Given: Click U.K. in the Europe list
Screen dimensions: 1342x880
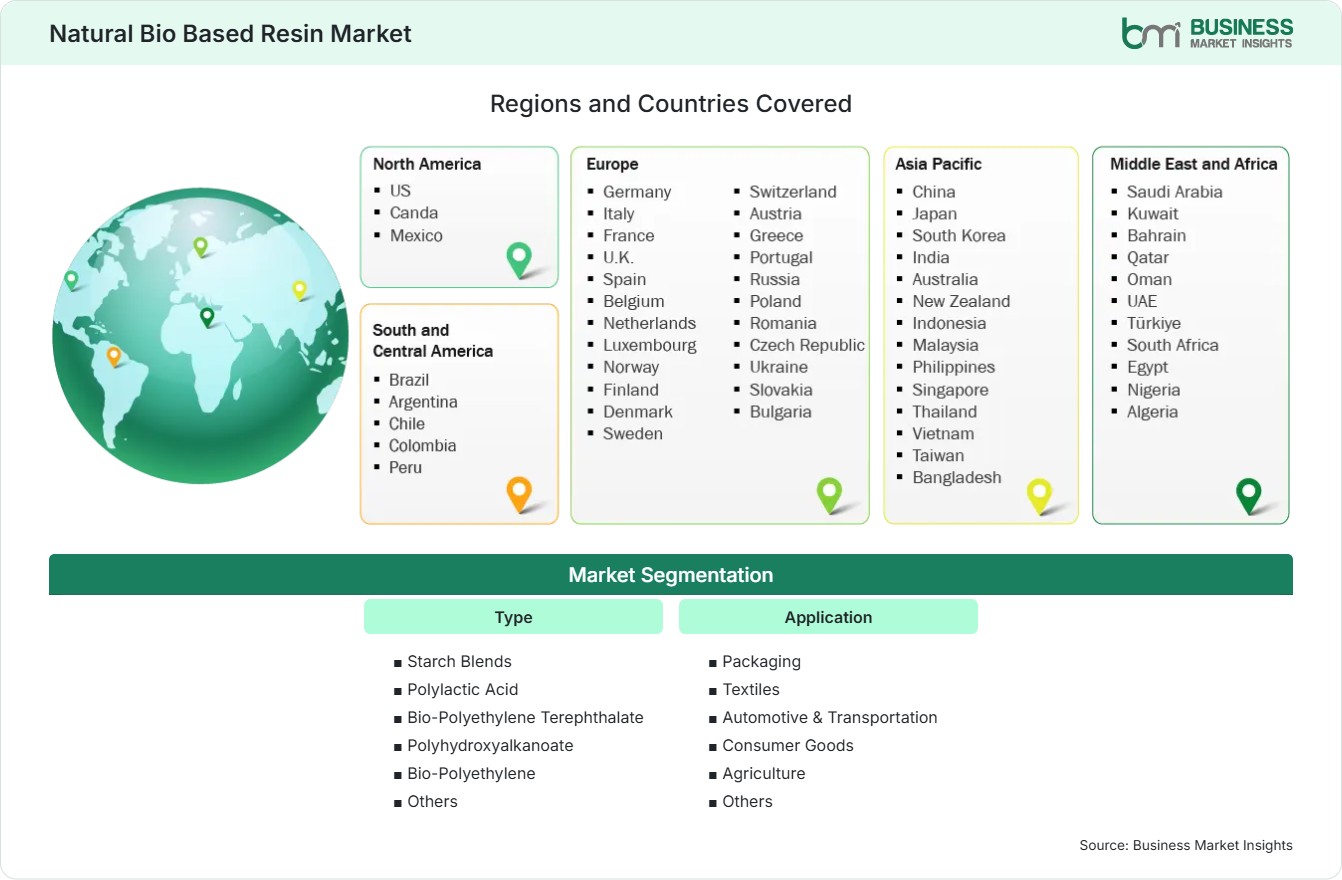Looking at the screenshot, I should (618, 257).
